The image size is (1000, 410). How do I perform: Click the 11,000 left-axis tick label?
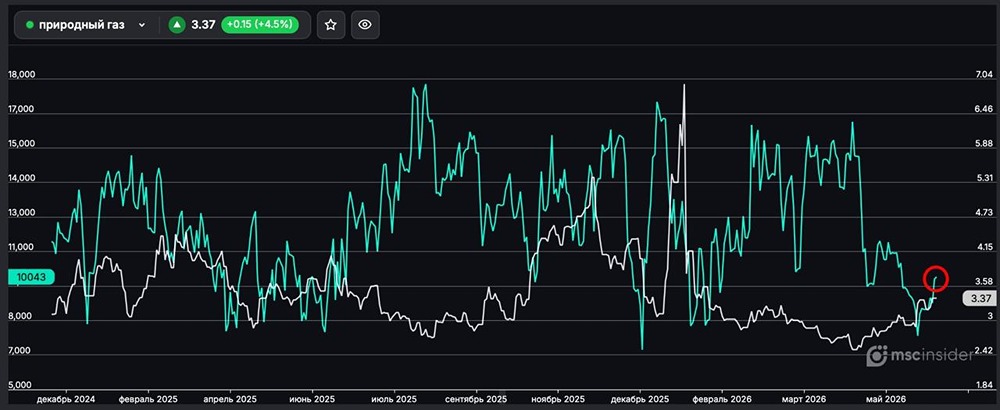tap(21, 247)
